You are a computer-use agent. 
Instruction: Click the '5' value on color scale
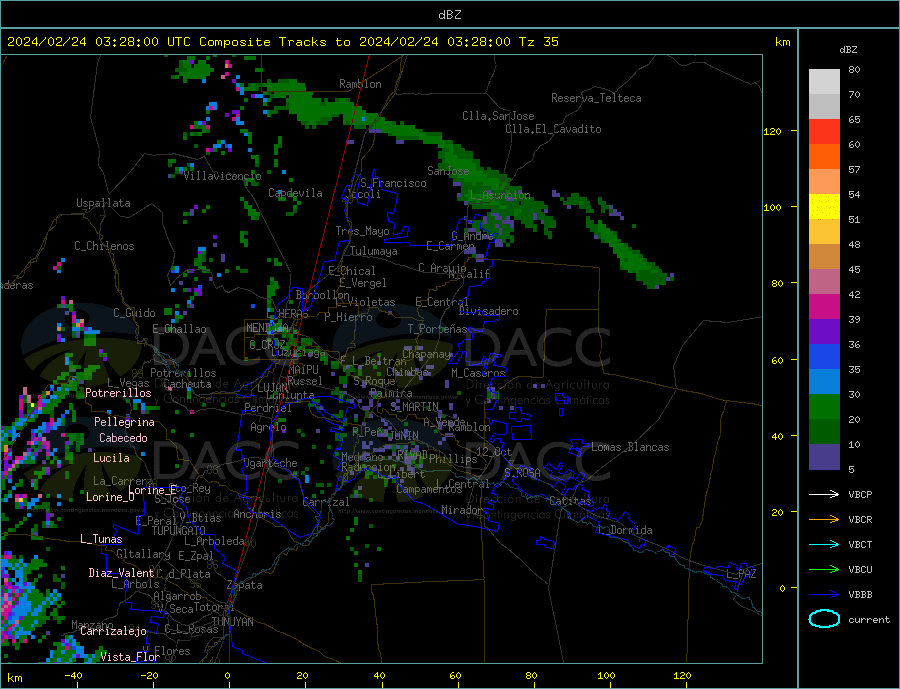click(x=851, y=469)
